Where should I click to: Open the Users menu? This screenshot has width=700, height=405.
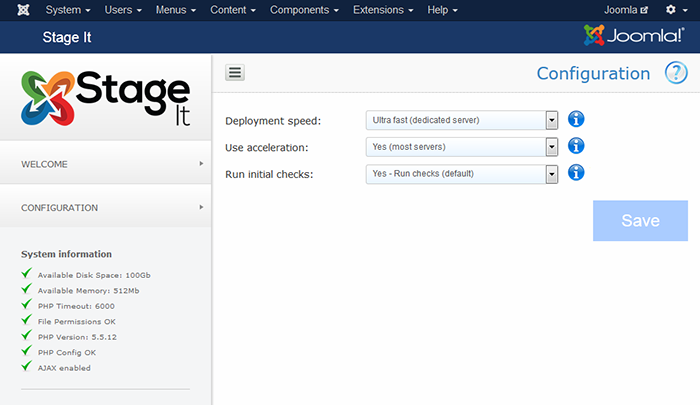123,10
